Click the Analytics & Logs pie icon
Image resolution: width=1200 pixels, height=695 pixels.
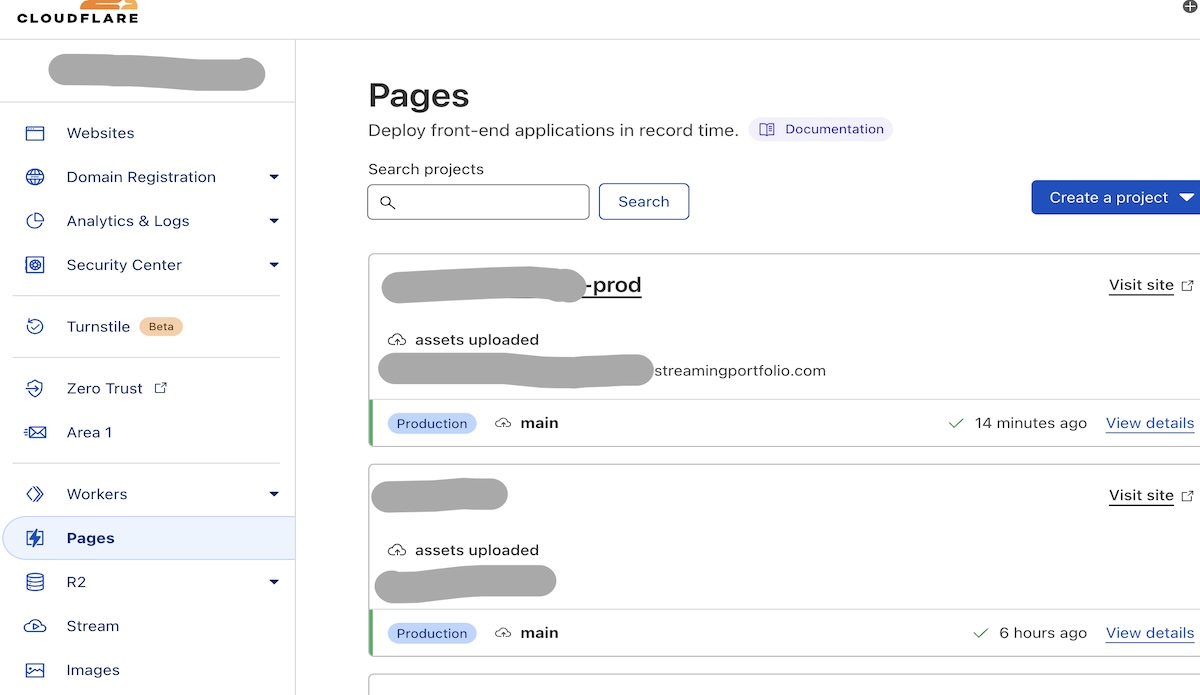tap(35, 221)
